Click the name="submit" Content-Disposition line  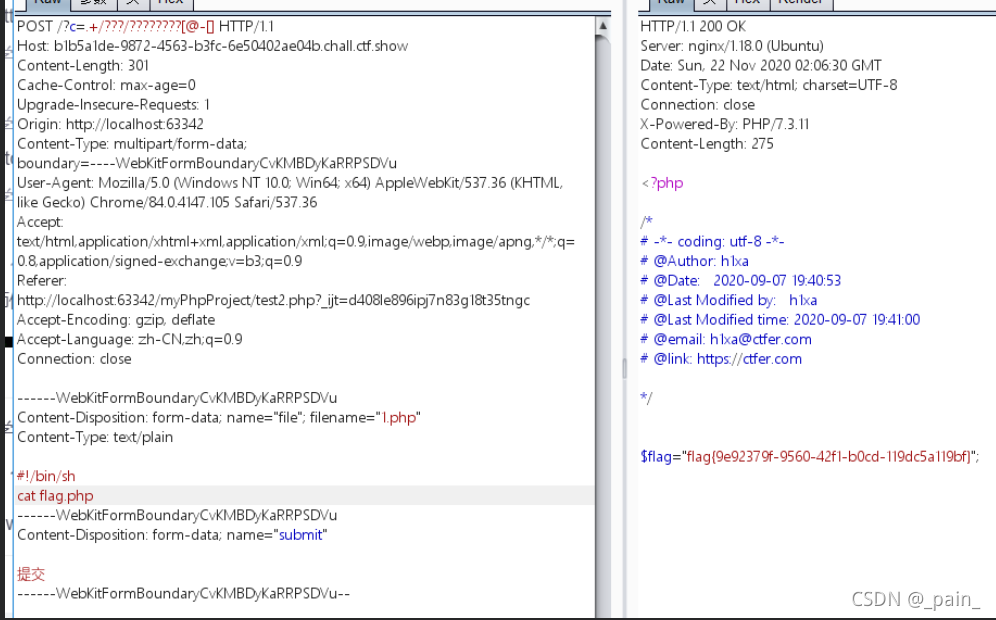click(172, 535)
